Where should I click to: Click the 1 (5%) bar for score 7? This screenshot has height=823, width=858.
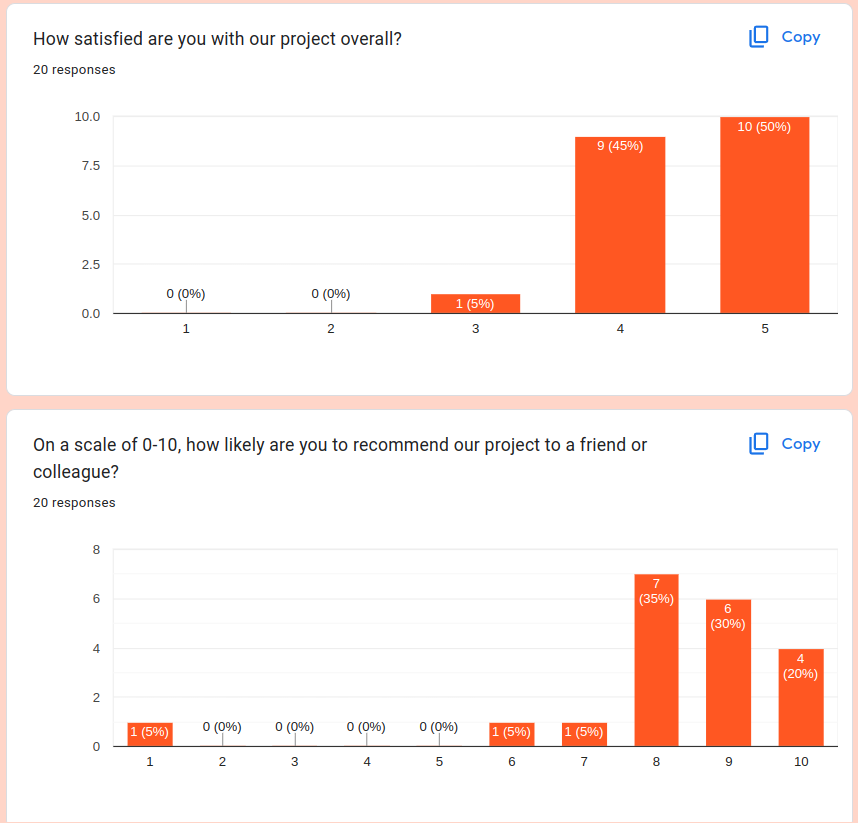coord(584,734)
